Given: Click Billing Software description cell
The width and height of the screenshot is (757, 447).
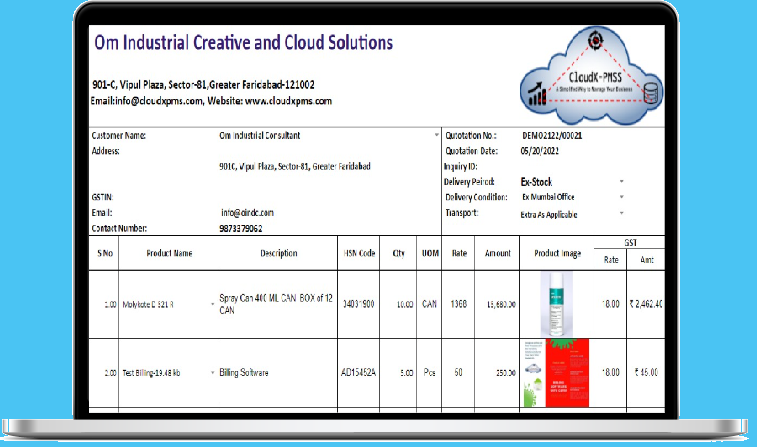Looking at the screenshot, I should click(x=243, y=373).
